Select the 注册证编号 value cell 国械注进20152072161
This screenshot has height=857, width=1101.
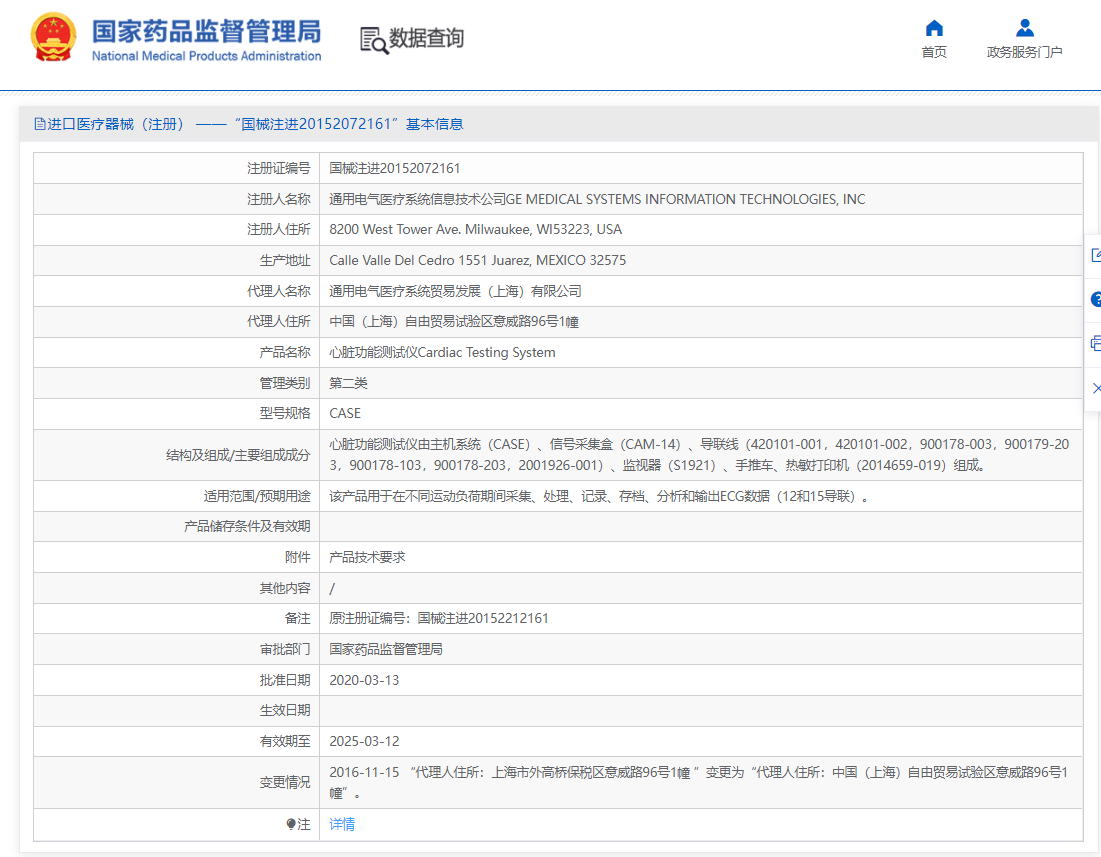point(395,168)
